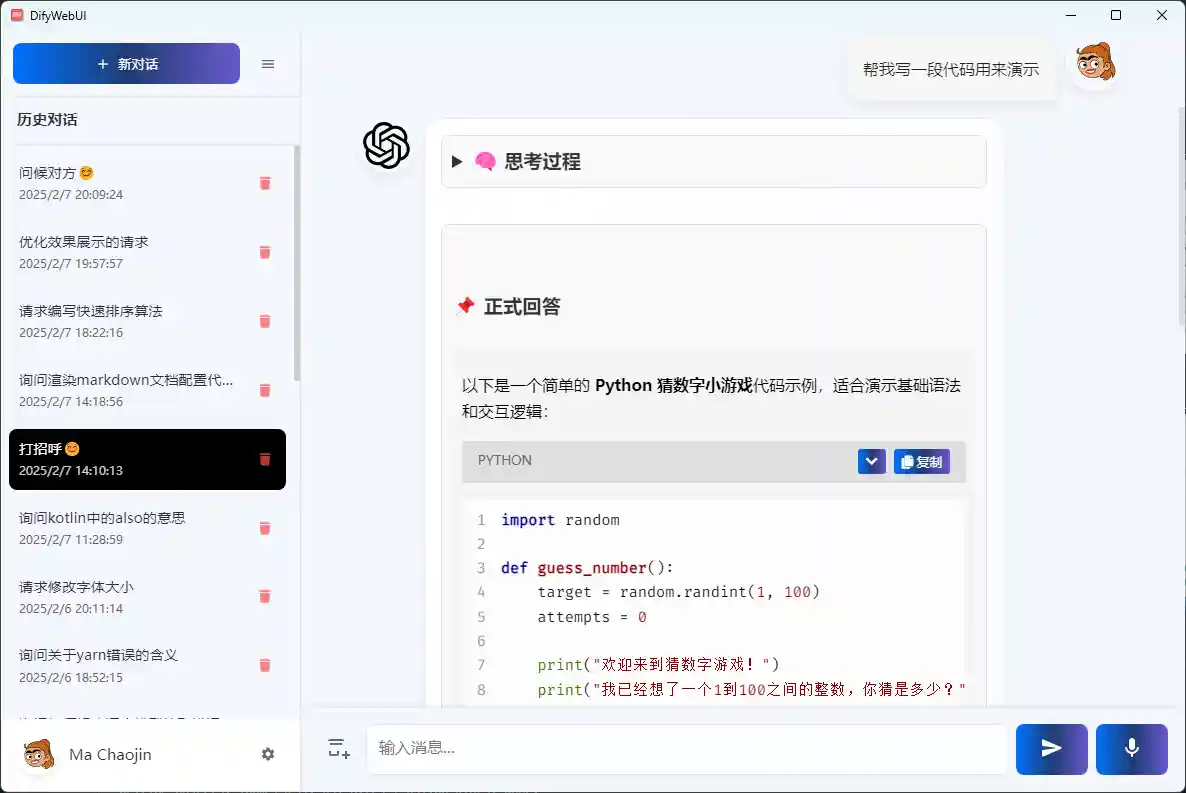Screen dimensions: 1186x793
Task: Copy code with the 复制 button
Action: [x=921, y=461]
